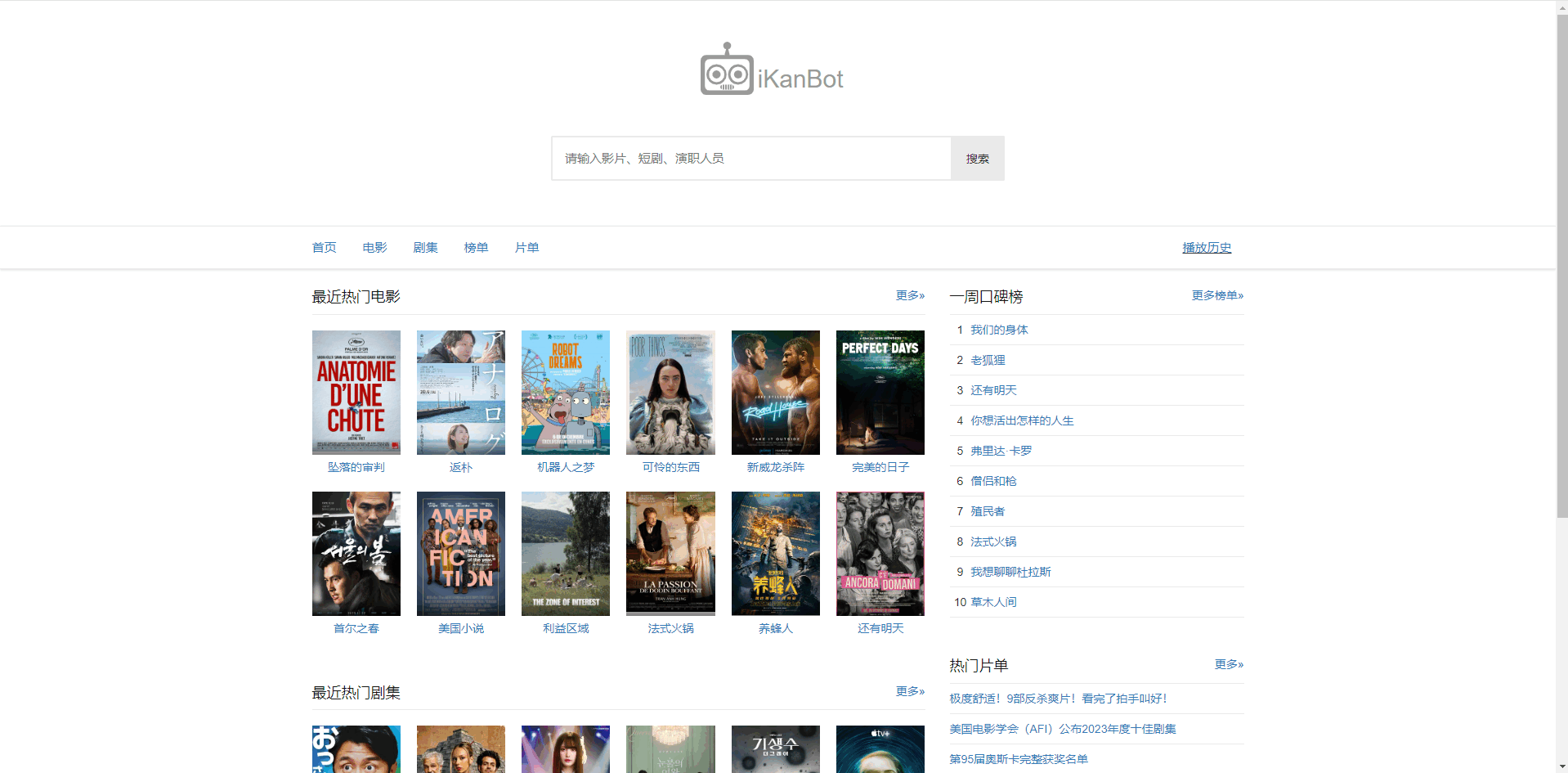The width and height of the screenshot is (1568, 773).
Task: Open playlist 极度舒适！9部反杀爽片
Action: click(x=1058, y=699)
